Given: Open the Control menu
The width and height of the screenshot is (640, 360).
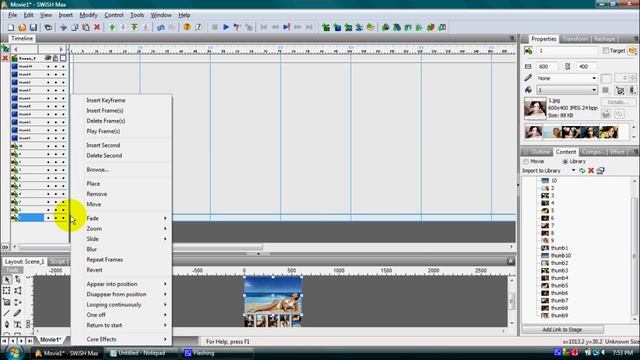Looking at the screenshot, I should [113, 15].
